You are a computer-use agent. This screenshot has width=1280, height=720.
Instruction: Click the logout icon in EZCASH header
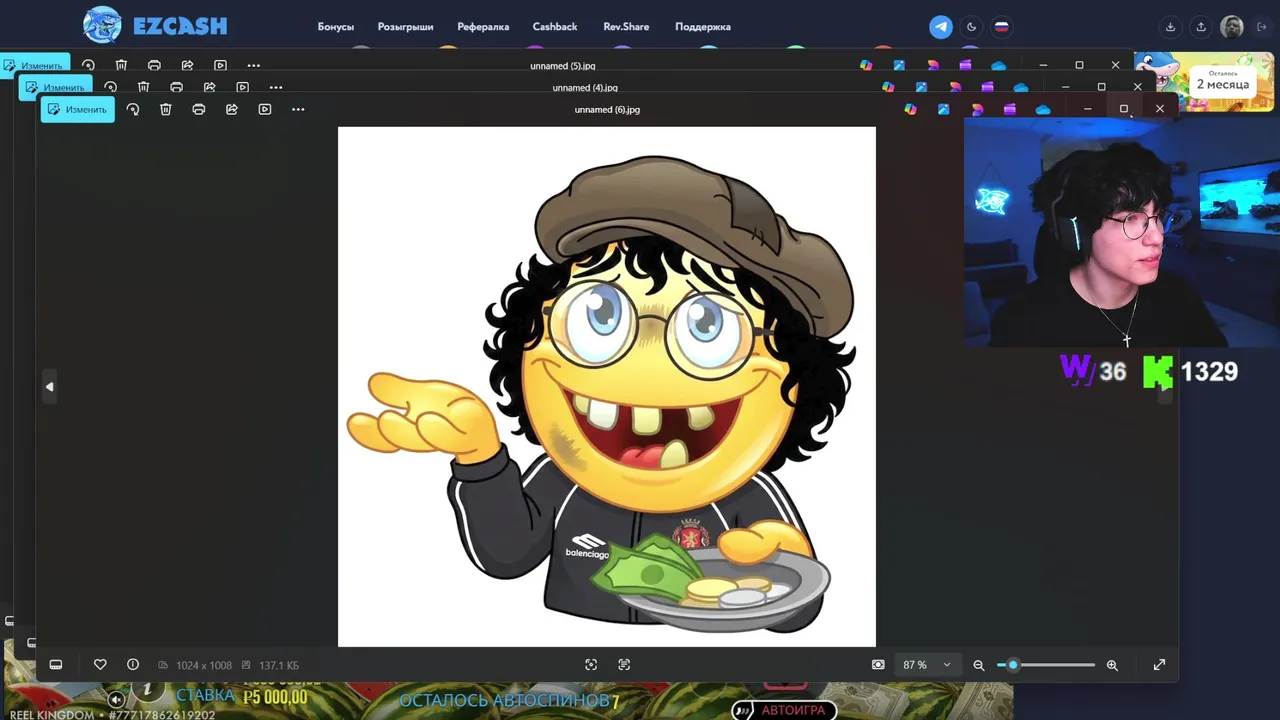tap(1262, 27)
